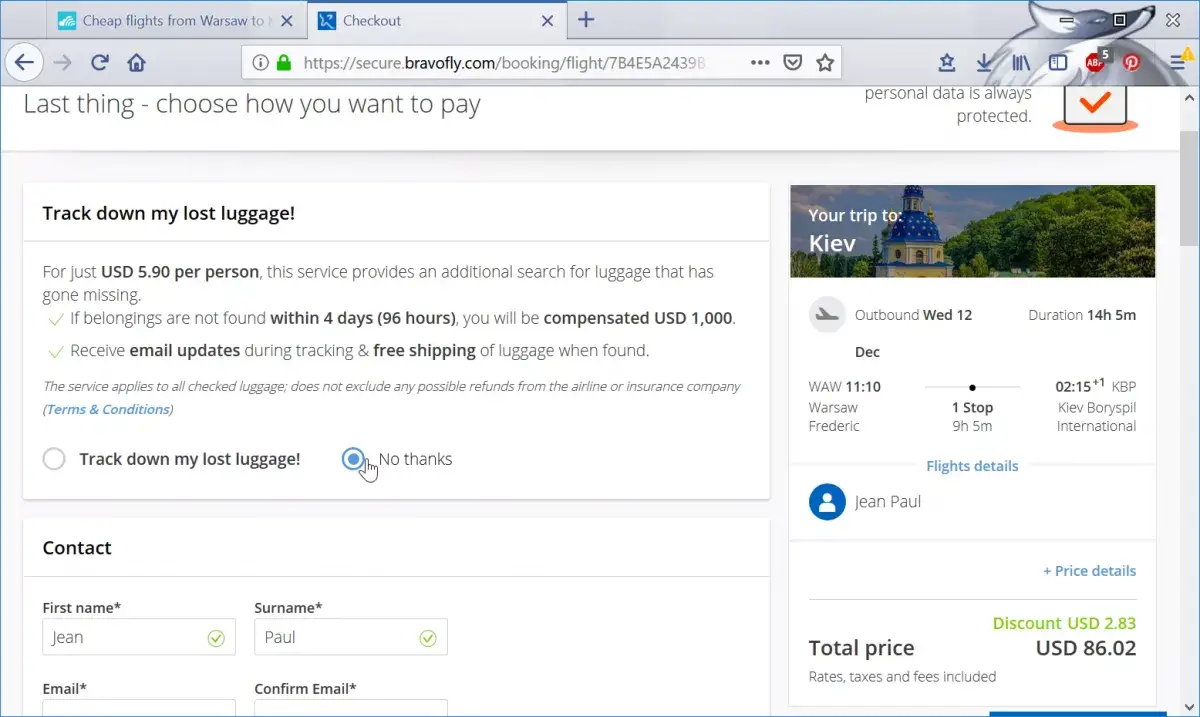Open the browser home page
The height and width of the screenshot is (717, 1200).
[x=137, y=62]
